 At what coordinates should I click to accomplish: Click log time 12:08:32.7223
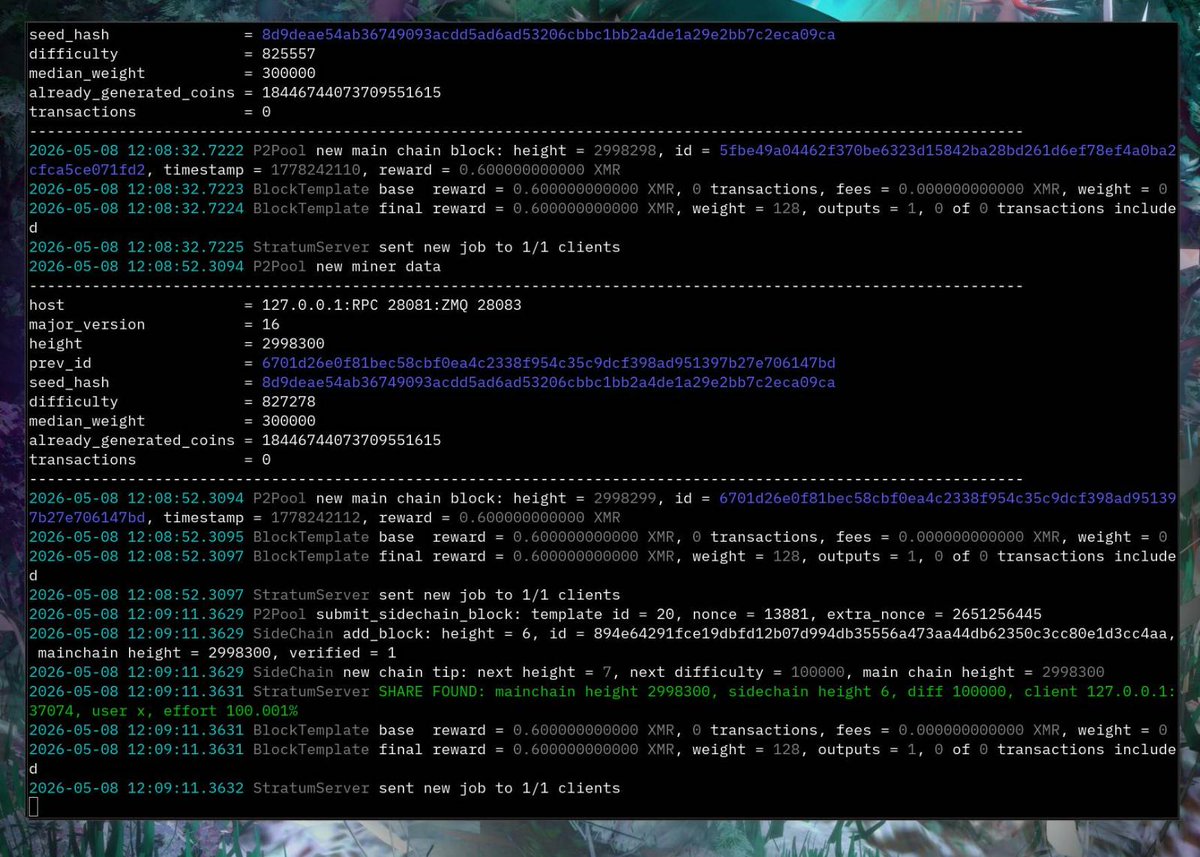click(x=186, y=189)
